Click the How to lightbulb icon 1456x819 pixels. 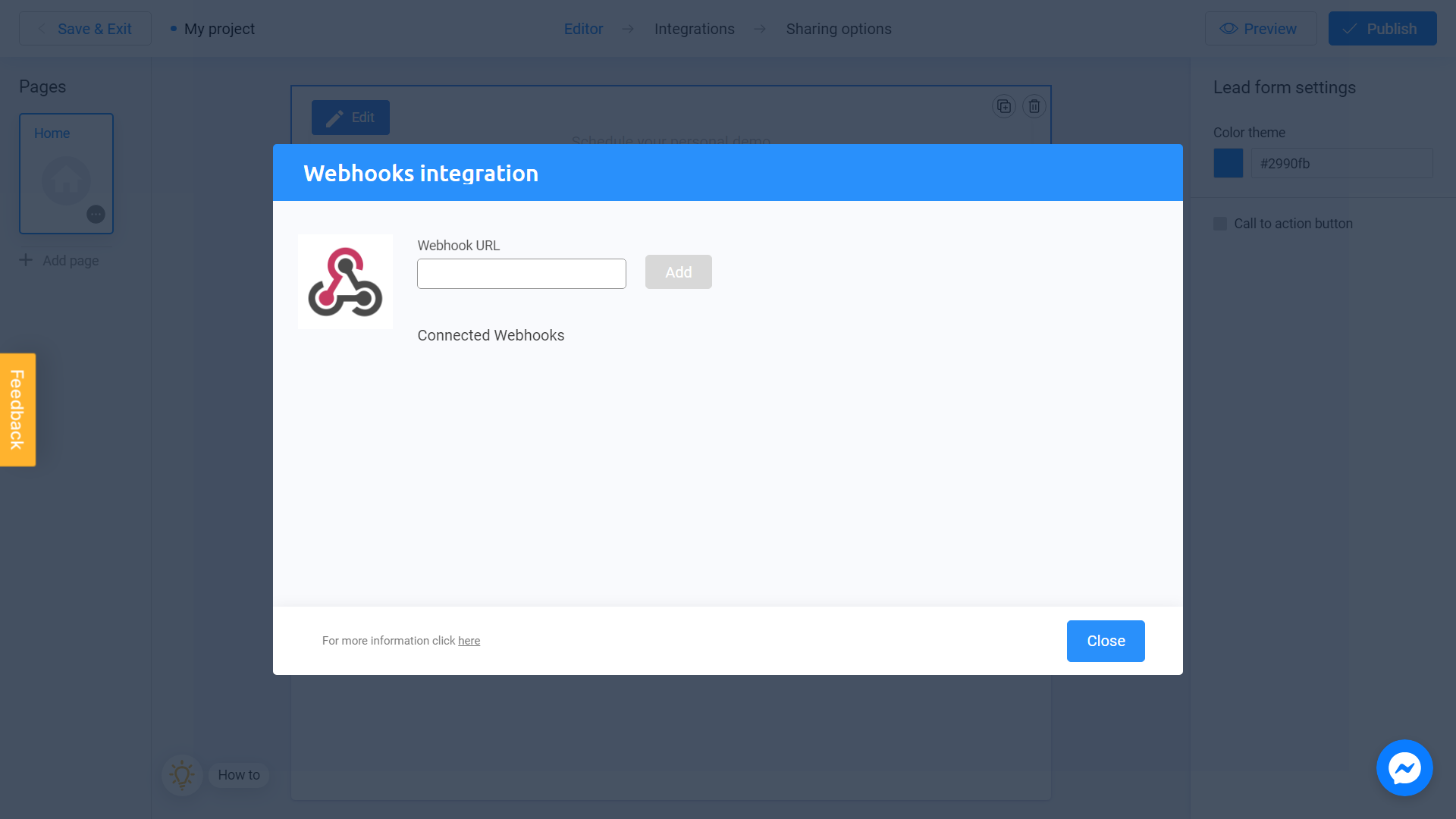click(182, 775)
